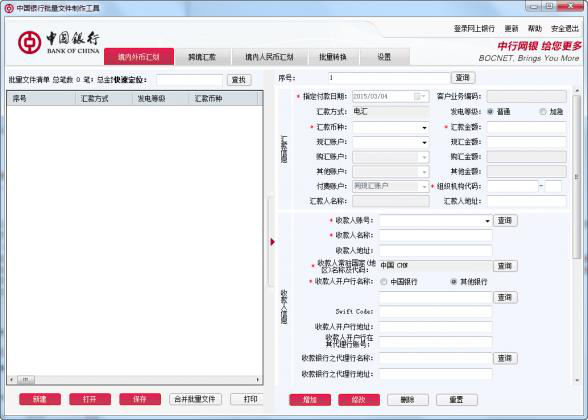This screenshot has height=420, width=588.
Task: Click the 现汇金额 input field
Action: click(526, 142)
